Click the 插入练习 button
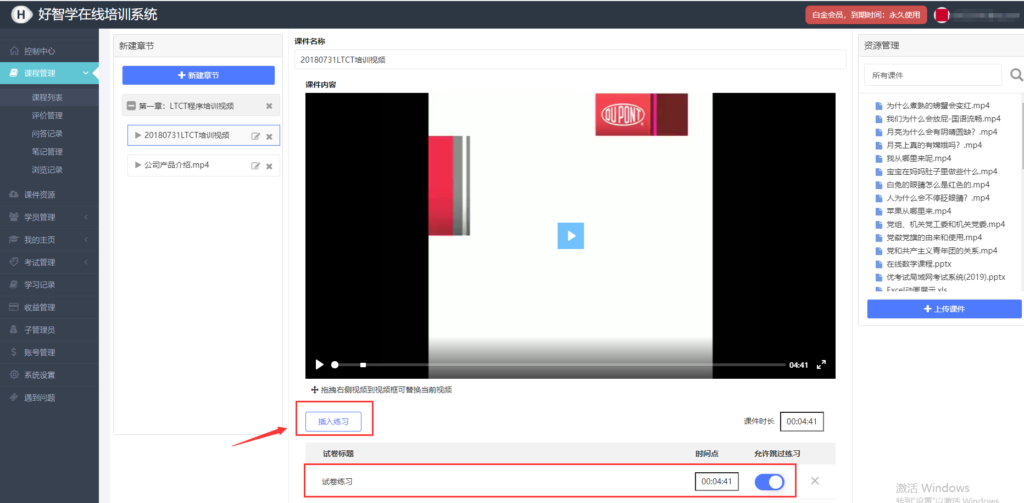Viewport: 1024px width, 503px height. (x=333, y=421)
